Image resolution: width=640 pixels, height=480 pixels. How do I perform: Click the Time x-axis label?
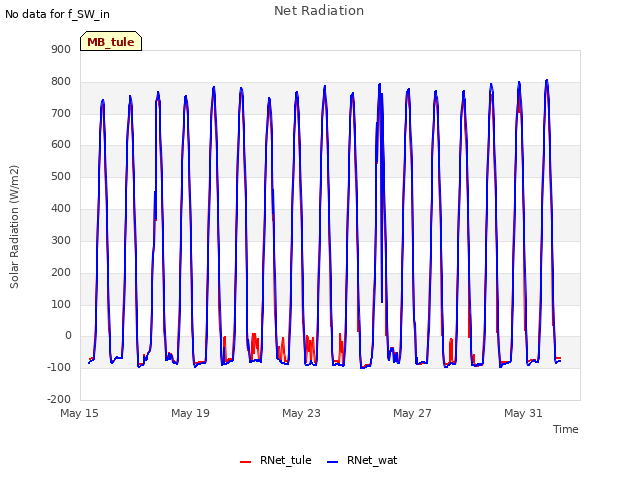565,429
